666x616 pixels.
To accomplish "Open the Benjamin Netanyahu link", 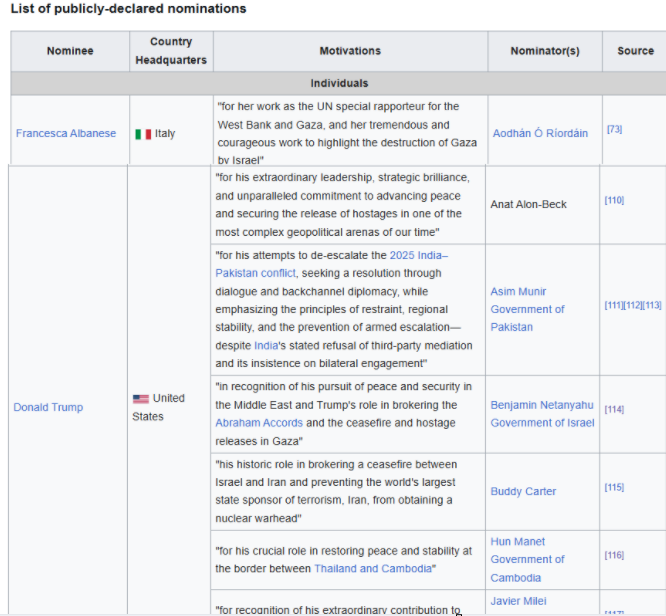I will 541,405.
